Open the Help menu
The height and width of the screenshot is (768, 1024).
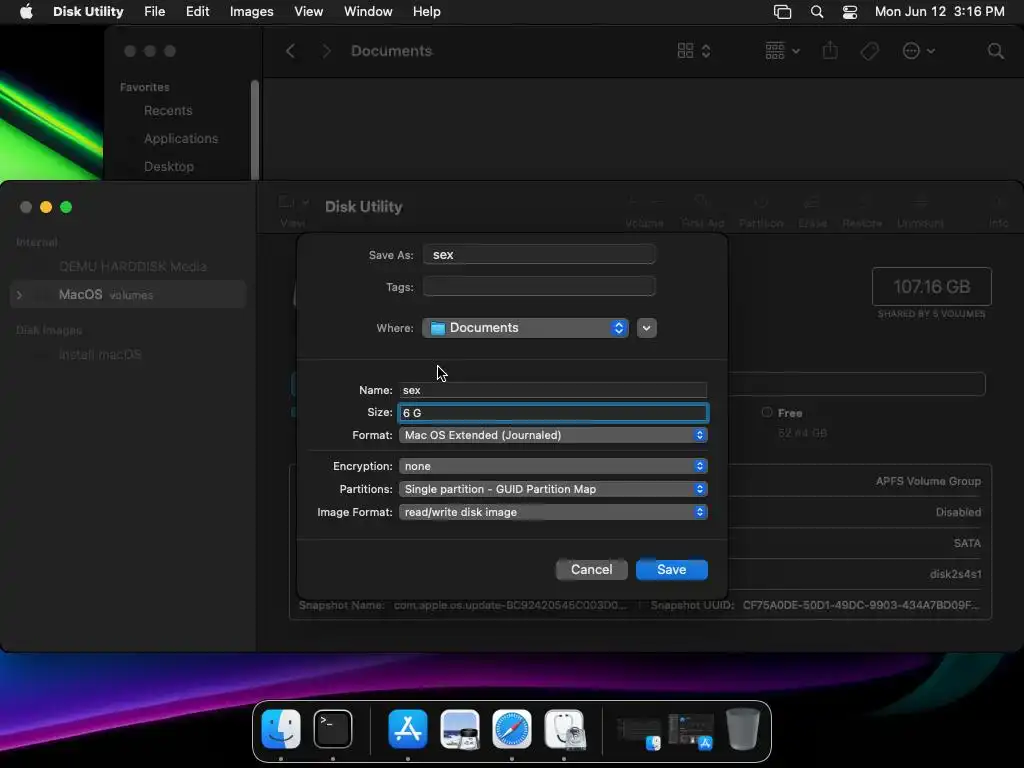[426, 12]
